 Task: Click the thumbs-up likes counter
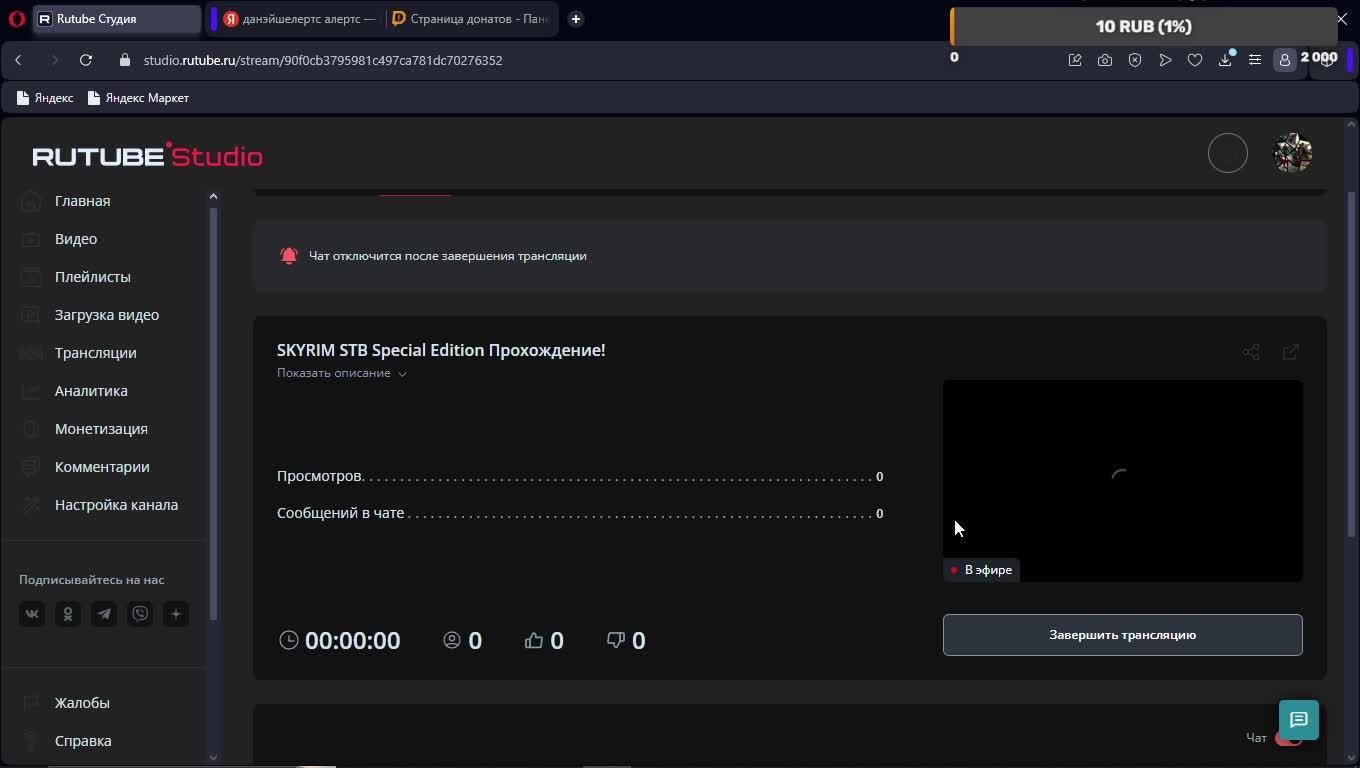(544, 641)
